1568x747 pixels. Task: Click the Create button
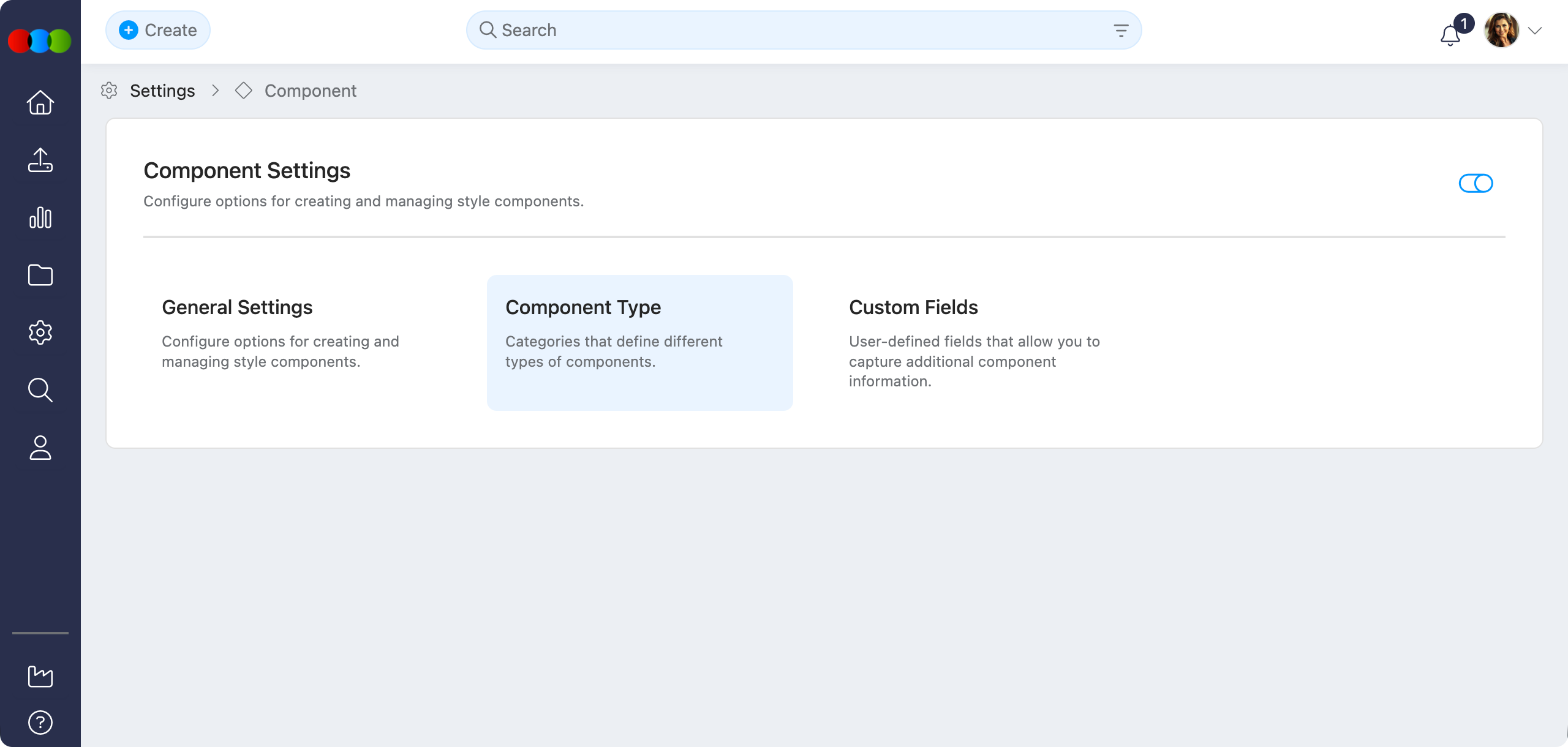pyautogui.click(x=157, y=29)
